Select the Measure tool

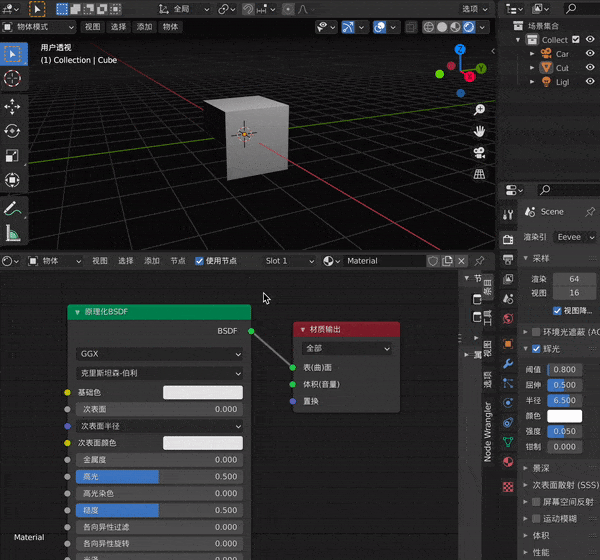coord(13,233)
